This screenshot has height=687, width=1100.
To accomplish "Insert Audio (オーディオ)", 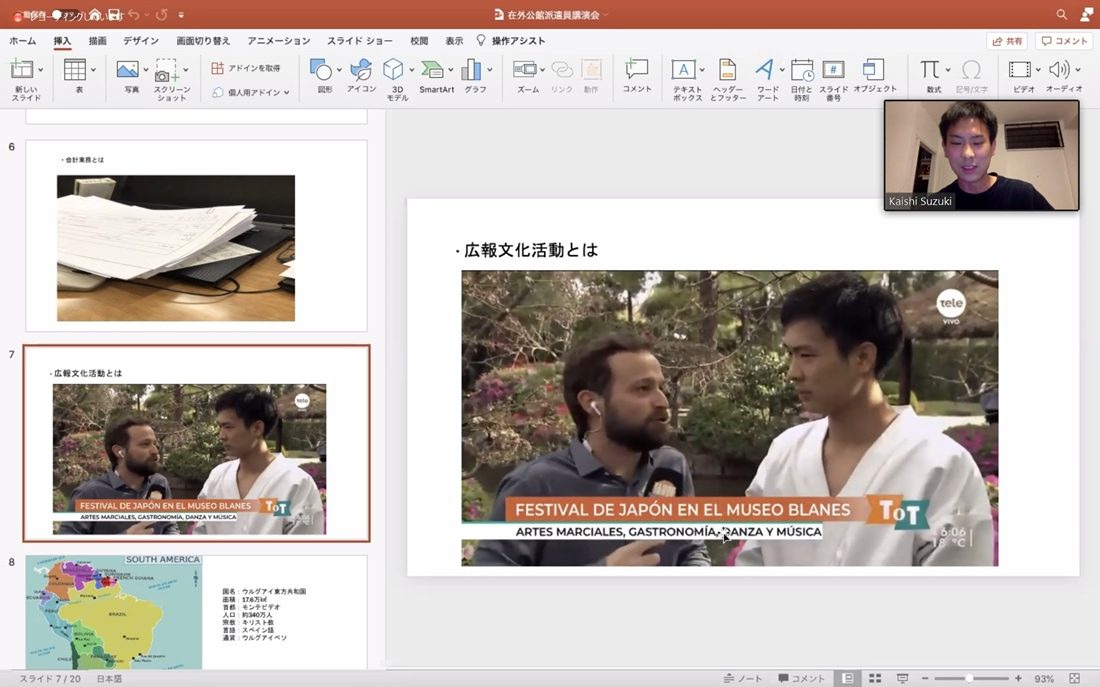I will click(1059, 69).
